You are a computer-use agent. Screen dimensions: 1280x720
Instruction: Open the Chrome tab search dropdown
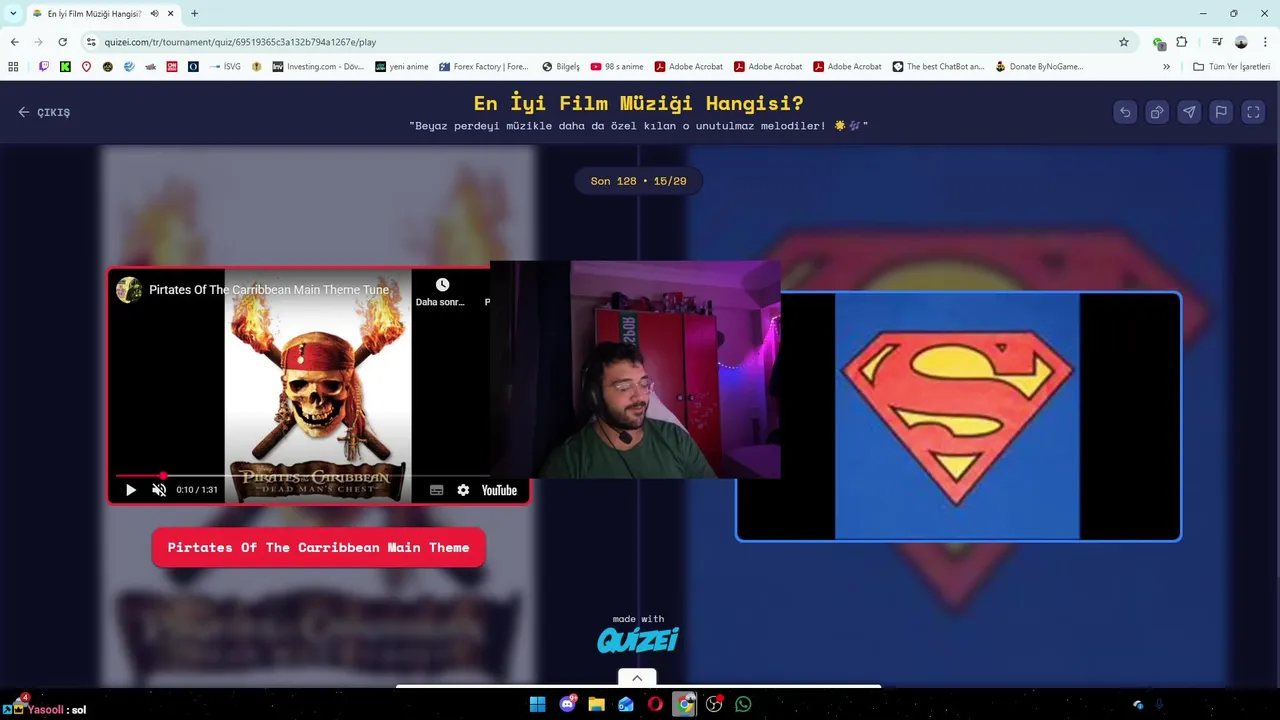coord(13,14)
